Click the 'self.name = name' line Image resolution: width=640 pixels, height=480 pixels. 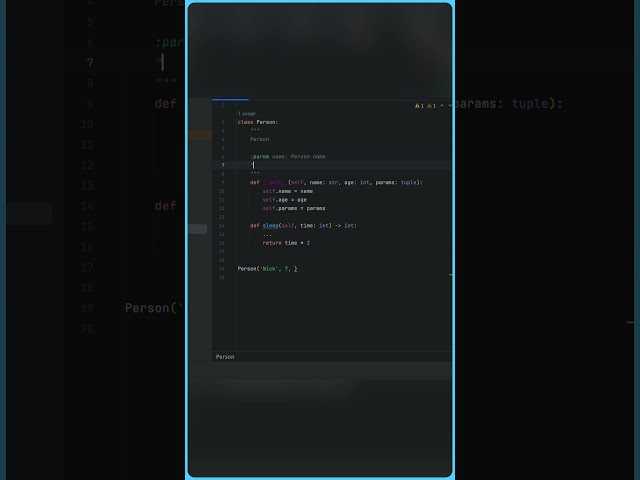[288, 191]
